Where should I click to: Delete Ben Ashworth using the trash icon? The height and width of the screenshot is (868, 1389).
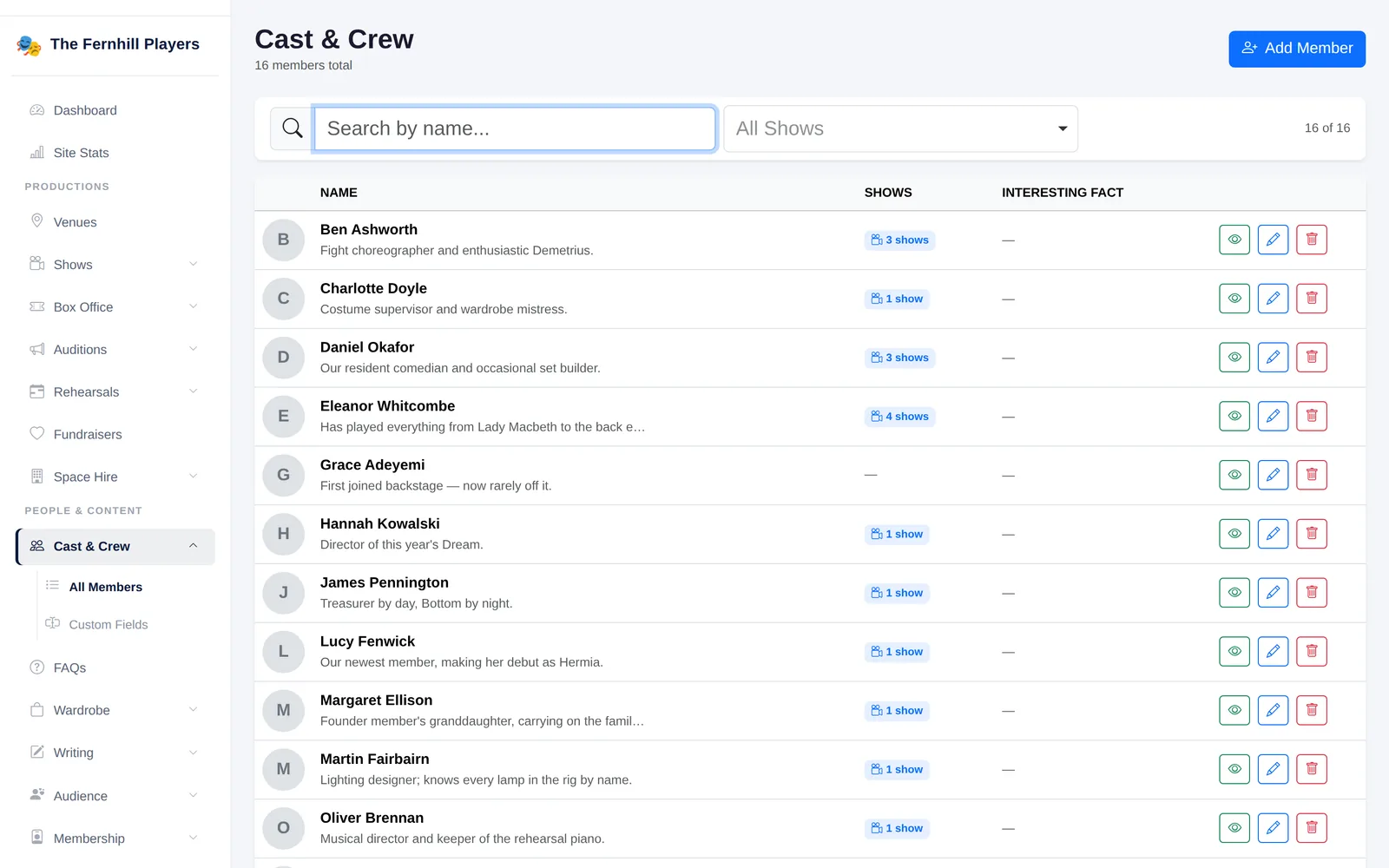tap(1312, 240)
